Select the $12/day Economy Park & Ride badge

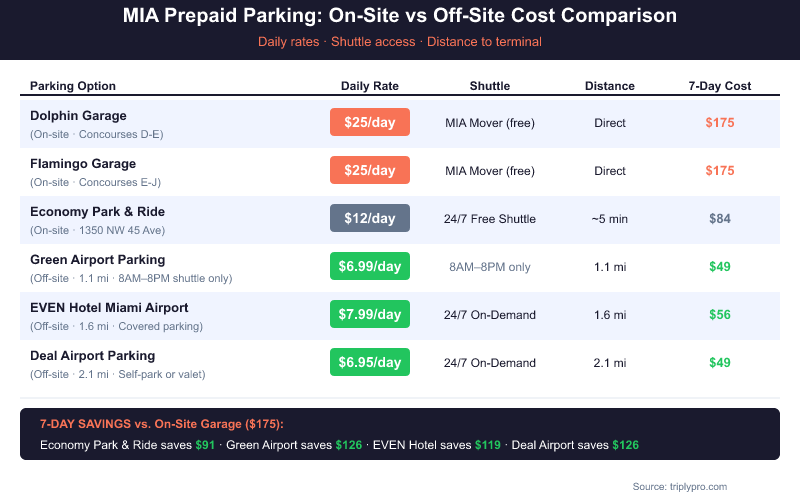pos(369,219)
